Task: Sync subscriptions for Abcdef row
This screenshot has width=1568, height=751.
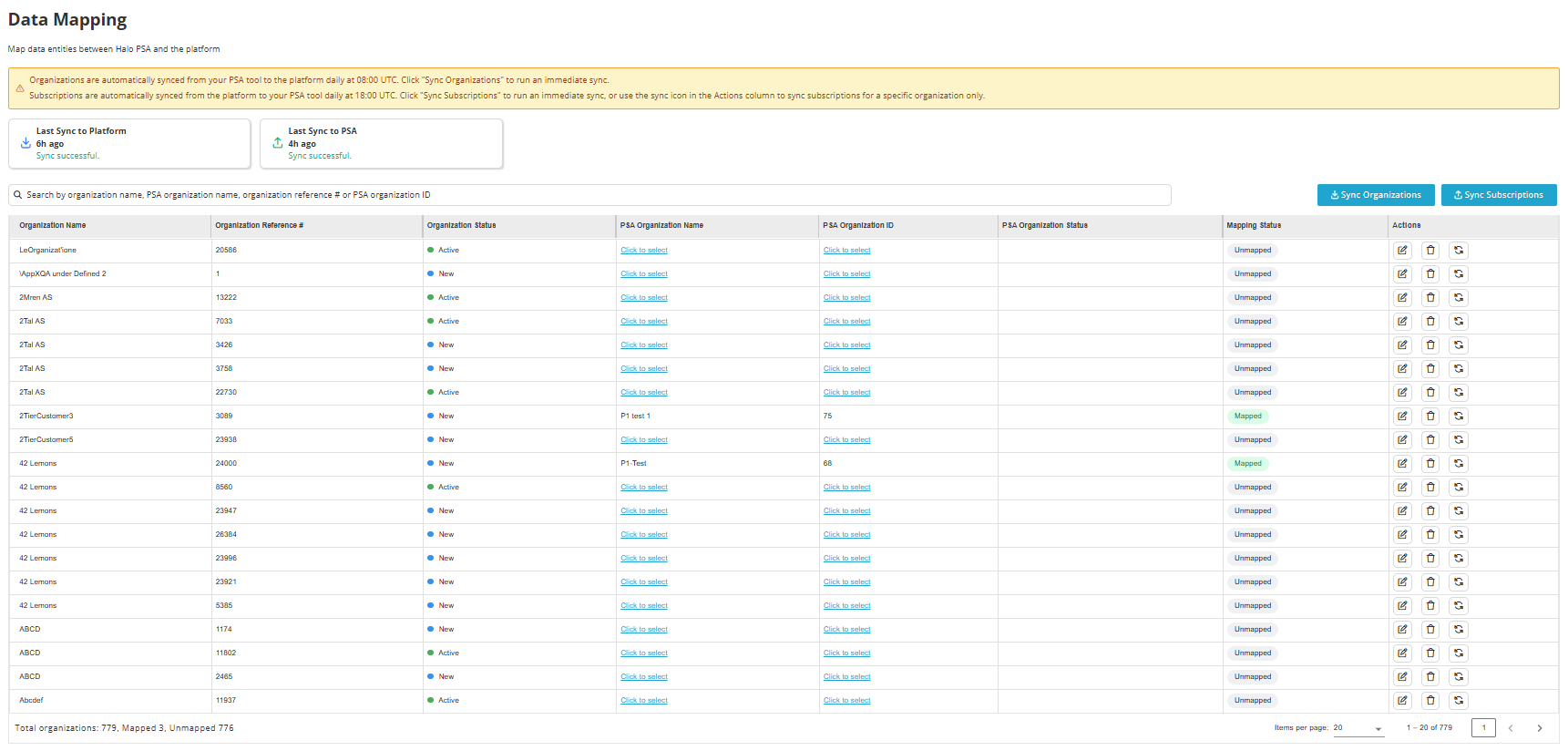Action: click(x=1459, y=700)
